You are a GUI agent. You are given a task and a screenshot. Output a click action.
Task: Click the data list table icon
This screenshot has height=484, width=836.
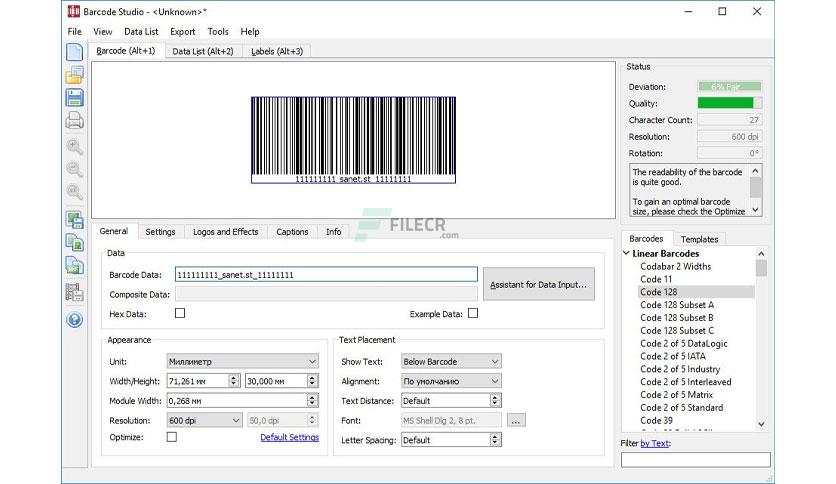[x=75, y=292]
